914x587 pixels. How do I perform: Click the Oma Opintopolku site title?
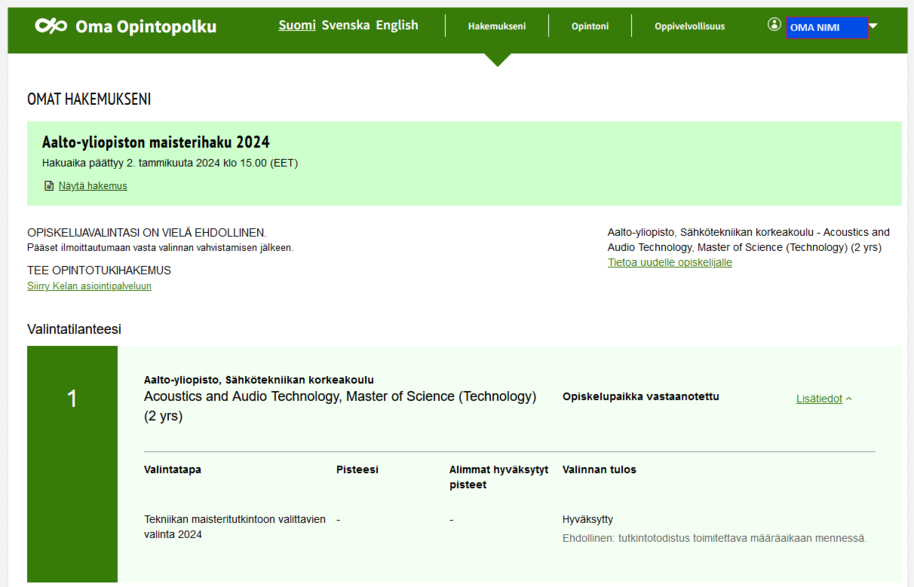click(146, 26)
